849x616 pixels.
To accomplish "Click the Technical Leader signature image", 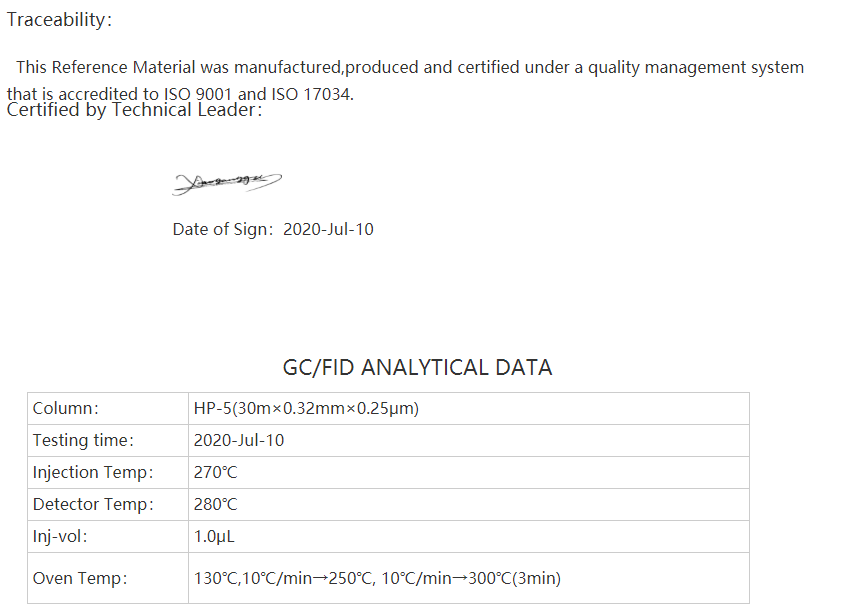I will [x=227, y=184].
